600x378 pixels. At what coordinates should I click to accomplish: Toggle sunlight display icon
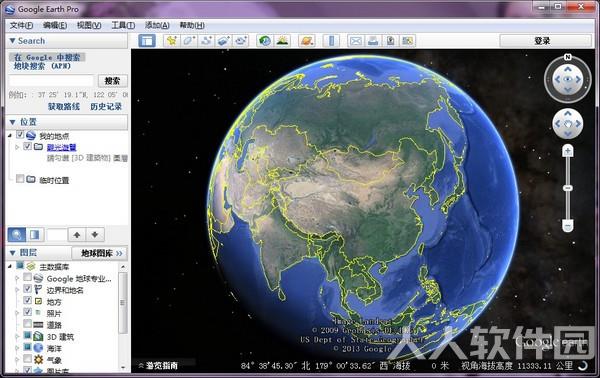pyautogui.click(x=282, y=41)
